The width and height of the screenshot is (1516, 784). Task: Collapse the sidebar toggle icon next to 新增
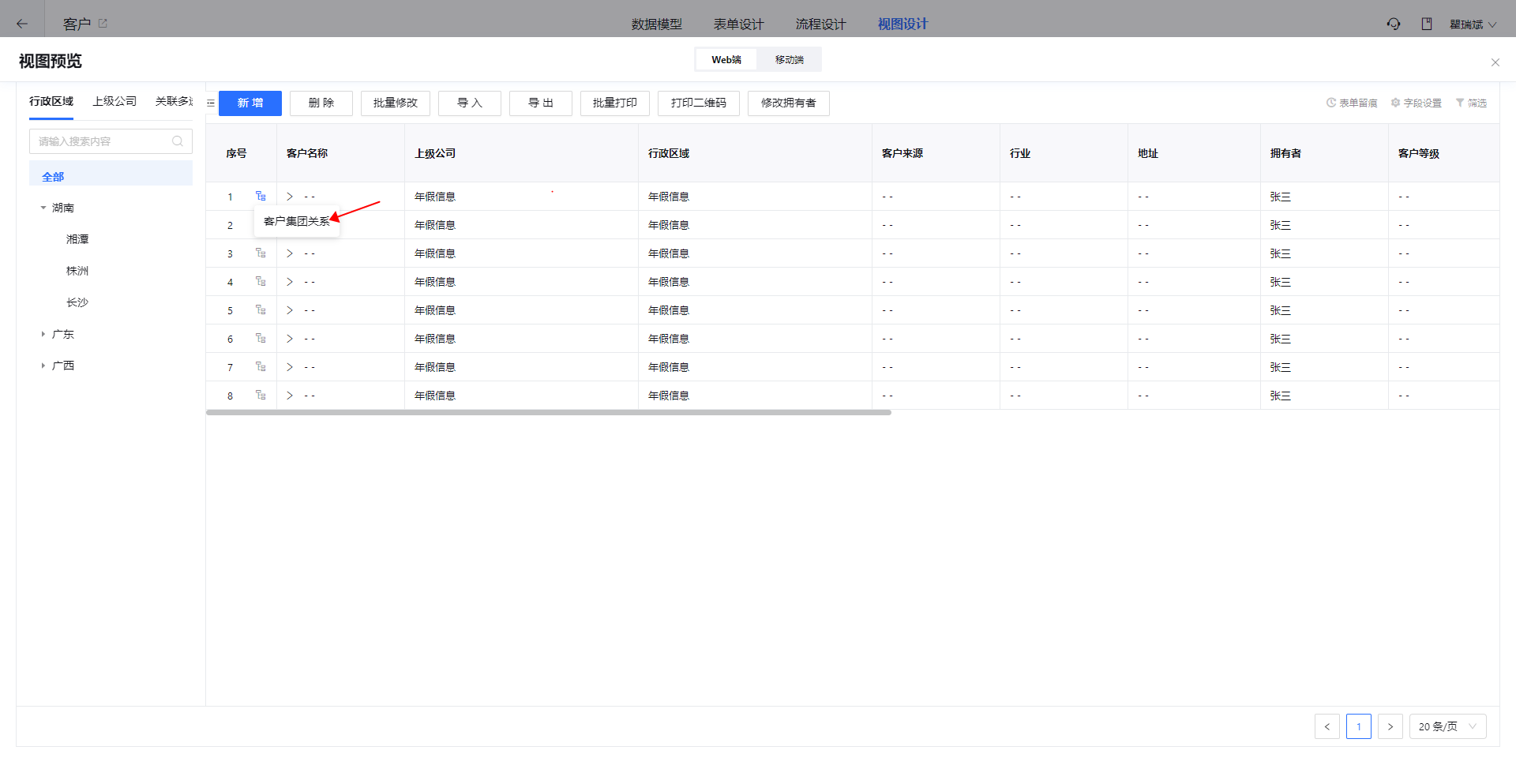(x=211, y=103)
